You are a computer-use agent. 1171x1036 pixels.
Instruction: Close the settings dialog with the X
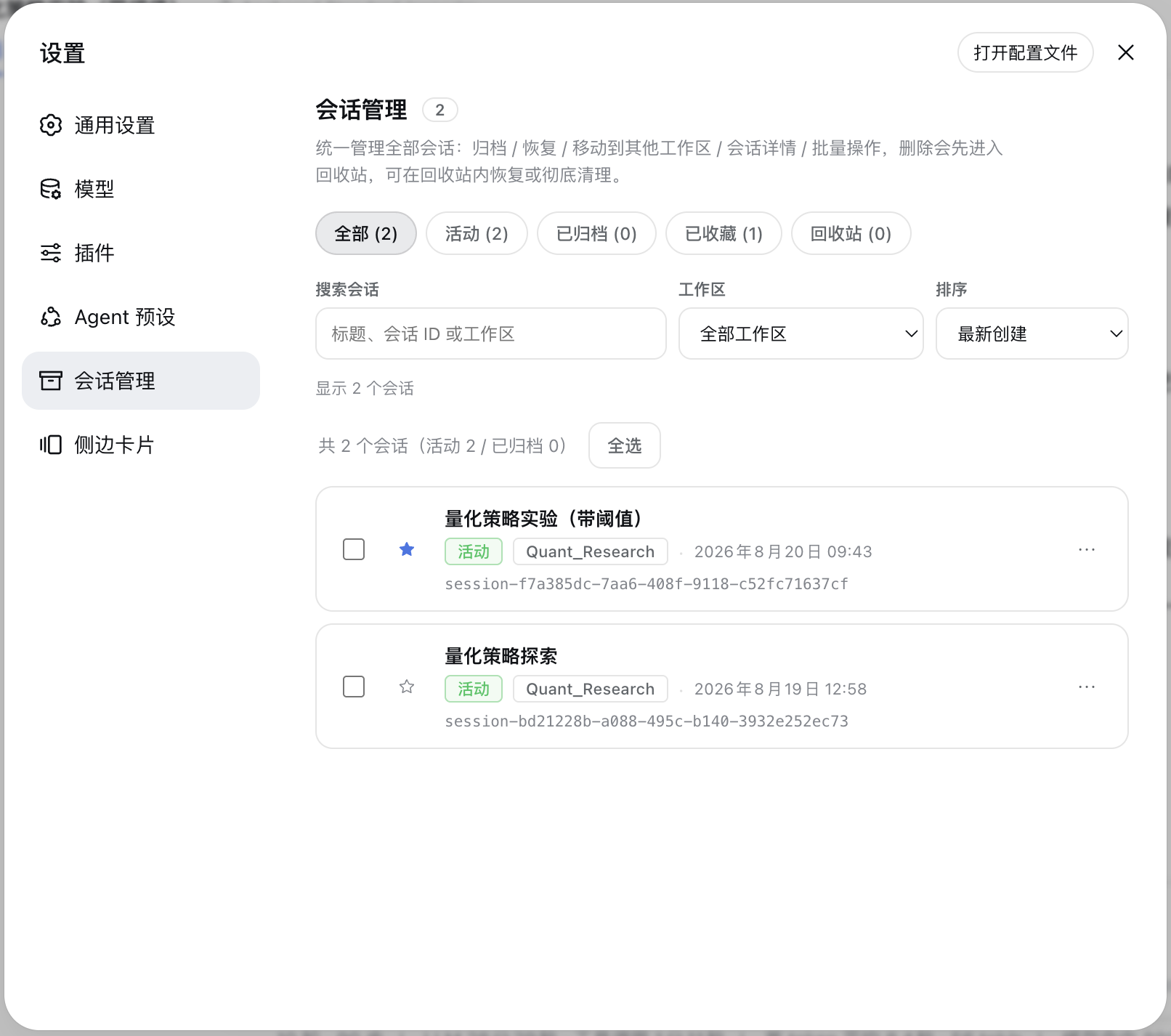1126,52
